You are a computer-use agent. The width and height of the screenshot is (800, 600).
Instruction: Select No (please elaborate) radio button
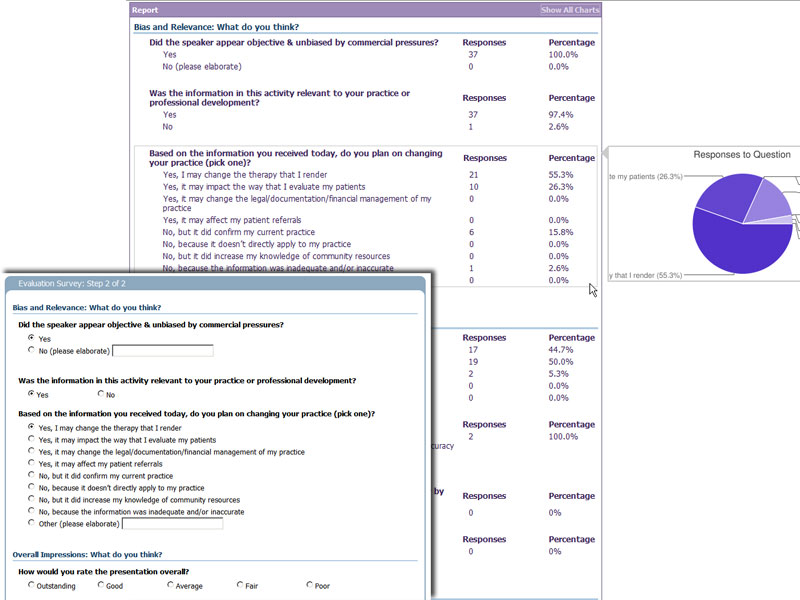[32, 349]
